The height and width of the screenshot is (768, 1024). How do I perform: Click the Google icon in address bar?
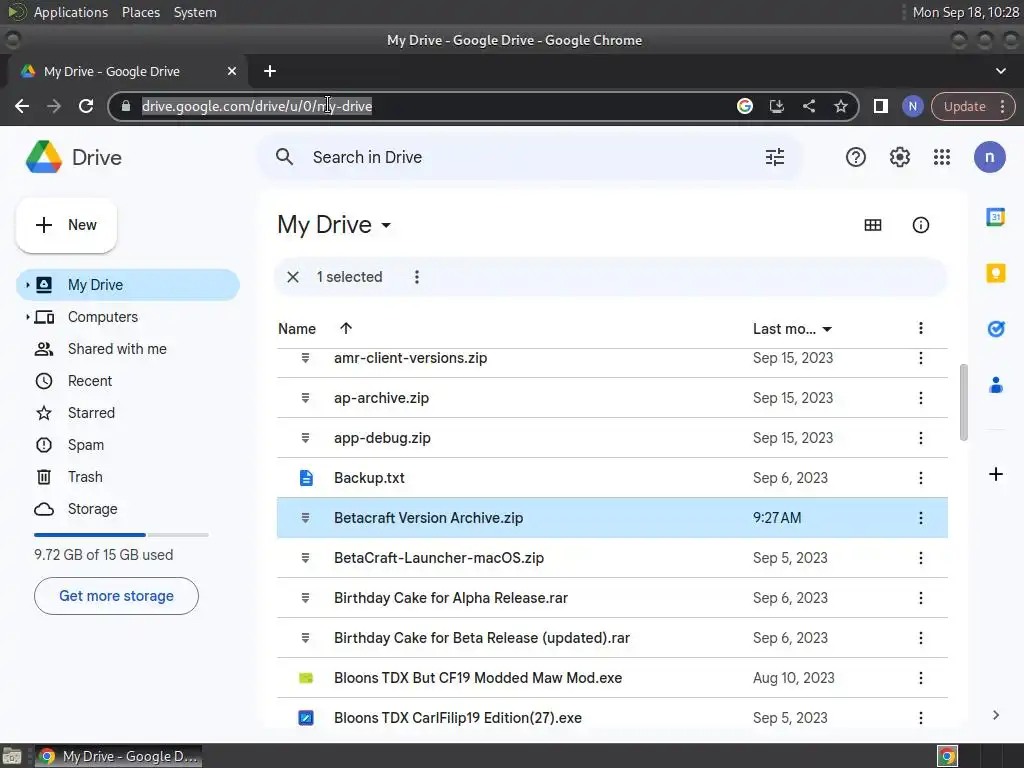tap(744, 106)
